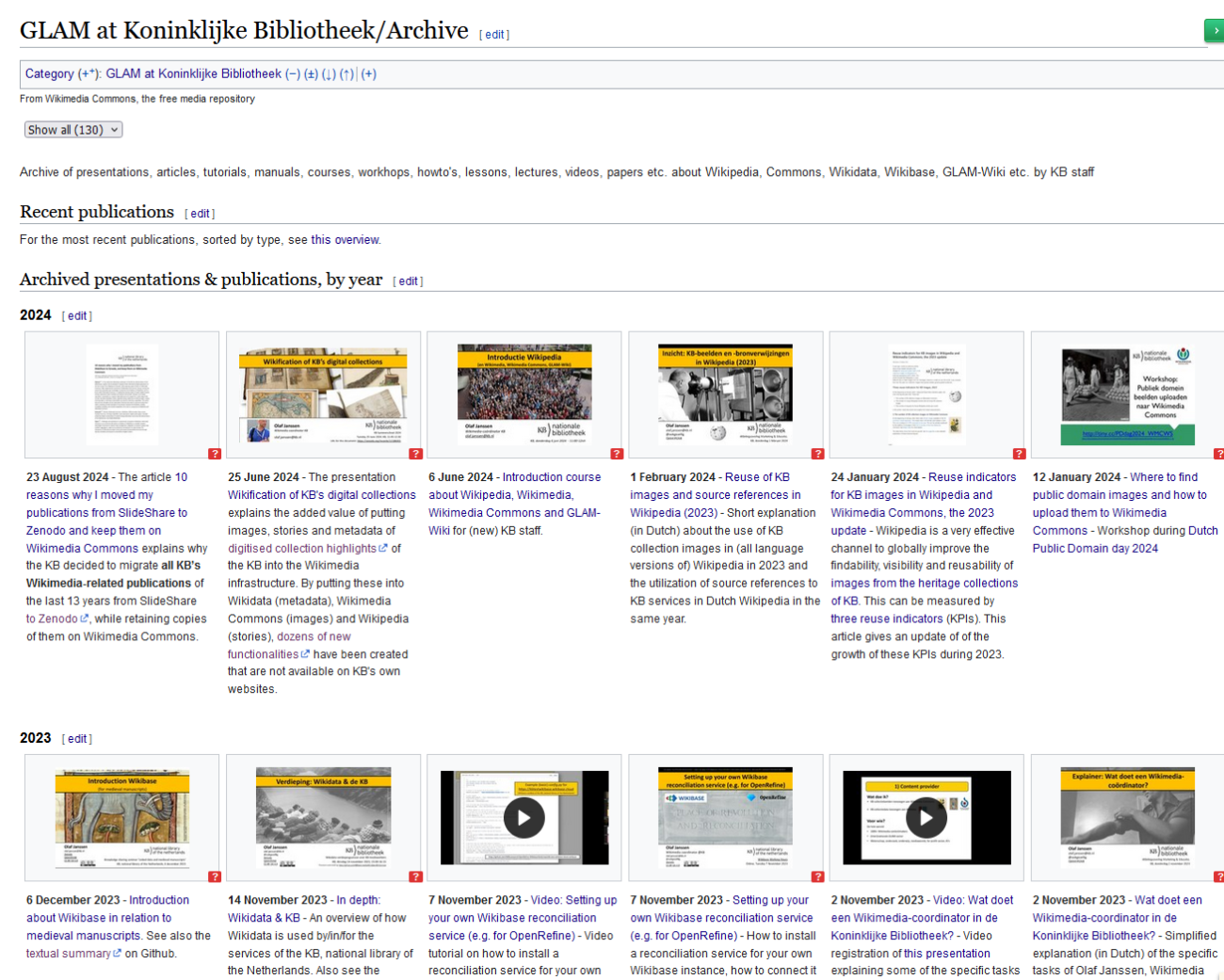The height and width of the screenshot is (980, 1224).
Task: Open 'digitised collection highlights' external link
Action: pyautogui.click(x=308, y=549)
